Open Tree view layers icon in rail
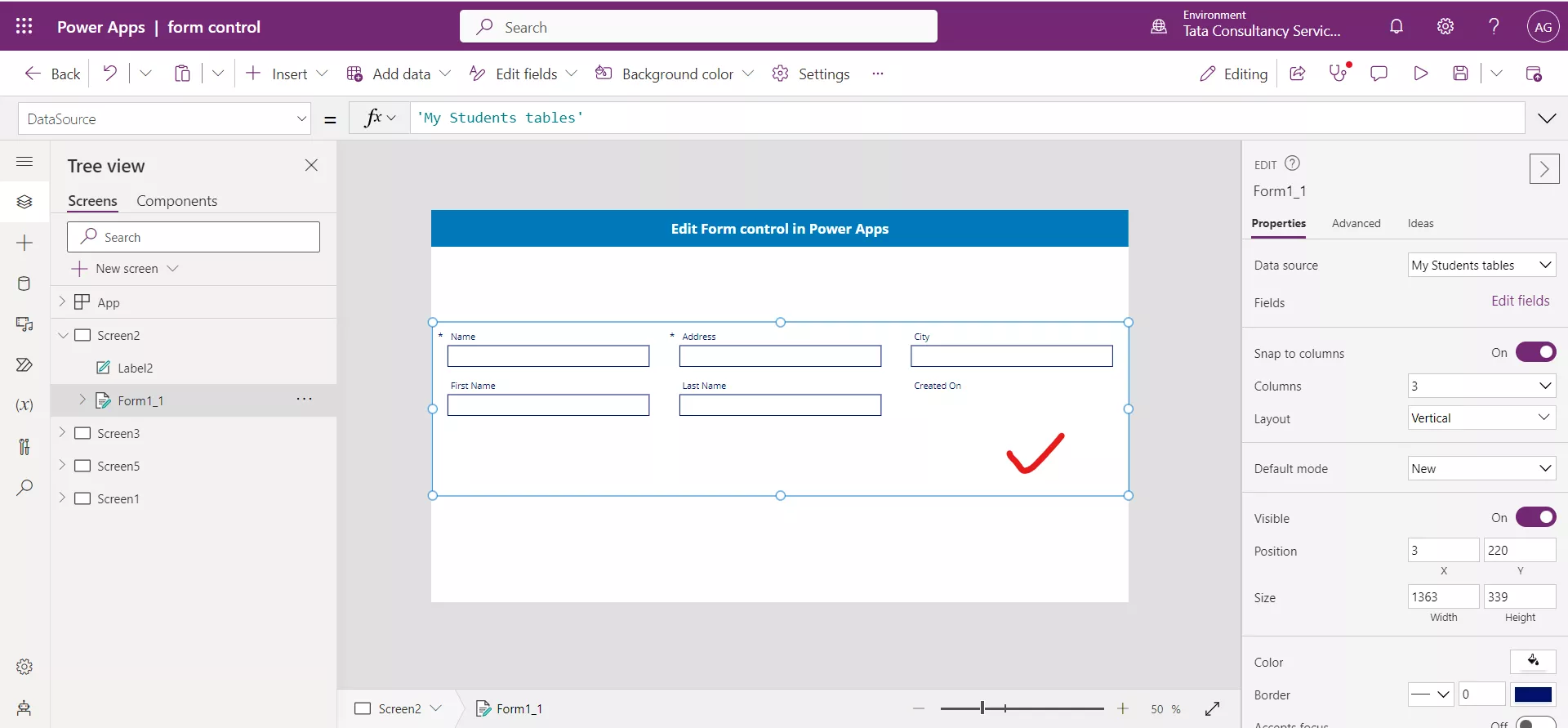The image size is (1568, 728). [x=24, y=201]
